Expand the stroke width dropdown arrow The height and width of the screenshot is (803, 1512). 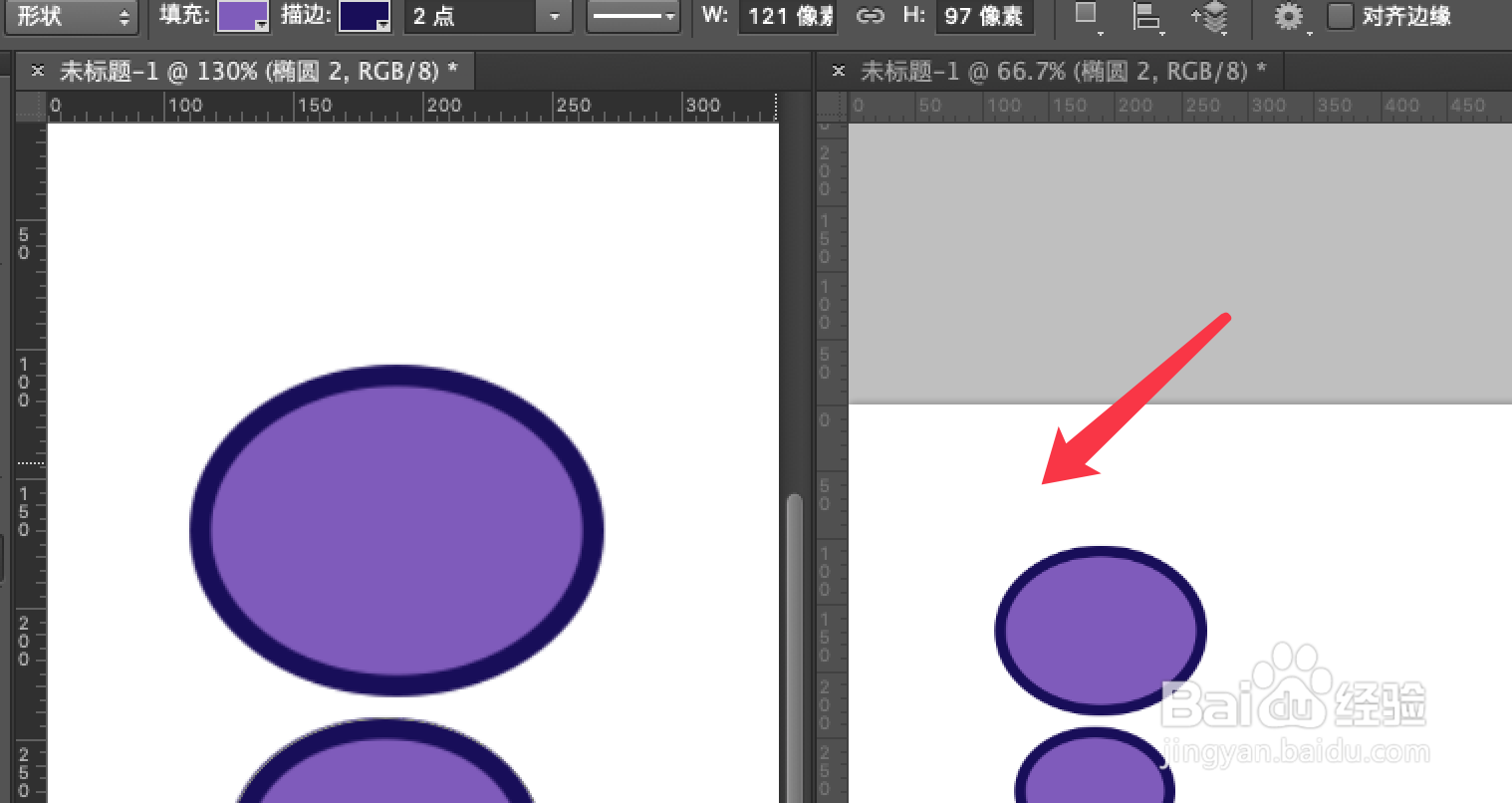click(555, 16)
